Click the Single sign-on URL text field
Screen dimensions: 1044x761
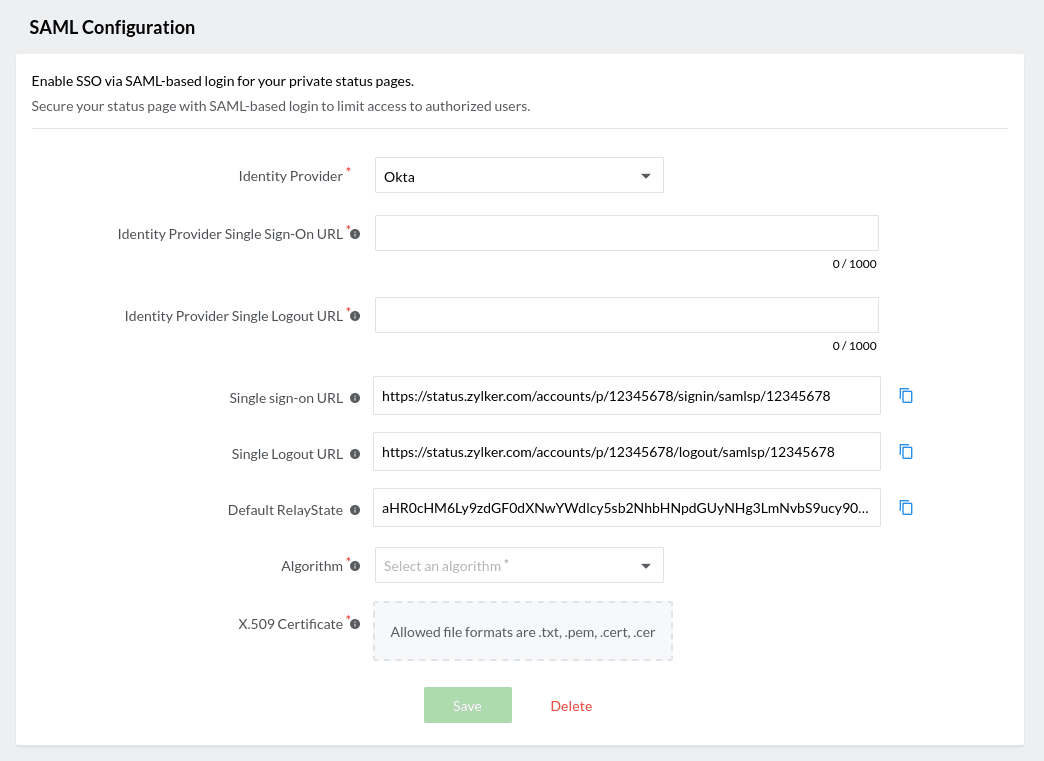click(626, 396)
